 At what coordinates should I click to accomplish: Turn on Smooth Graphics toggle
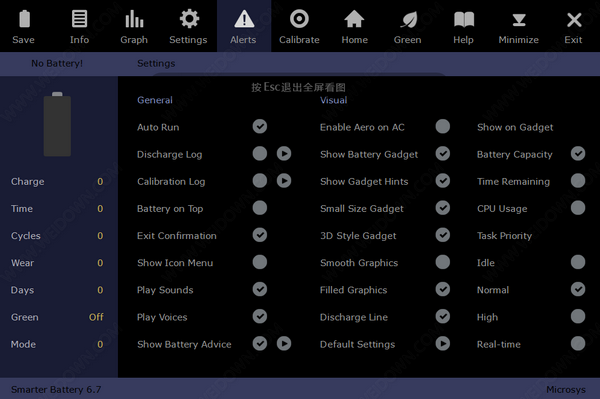(x=443, y=262)
